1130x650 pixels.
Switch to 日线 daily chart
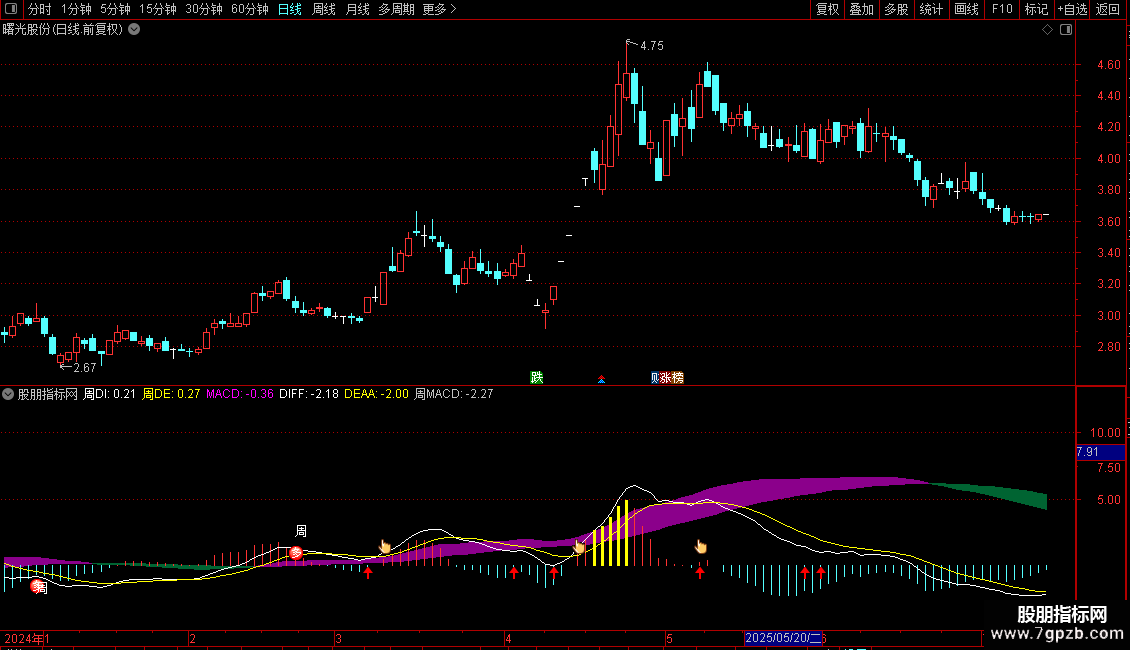point(290,9)
